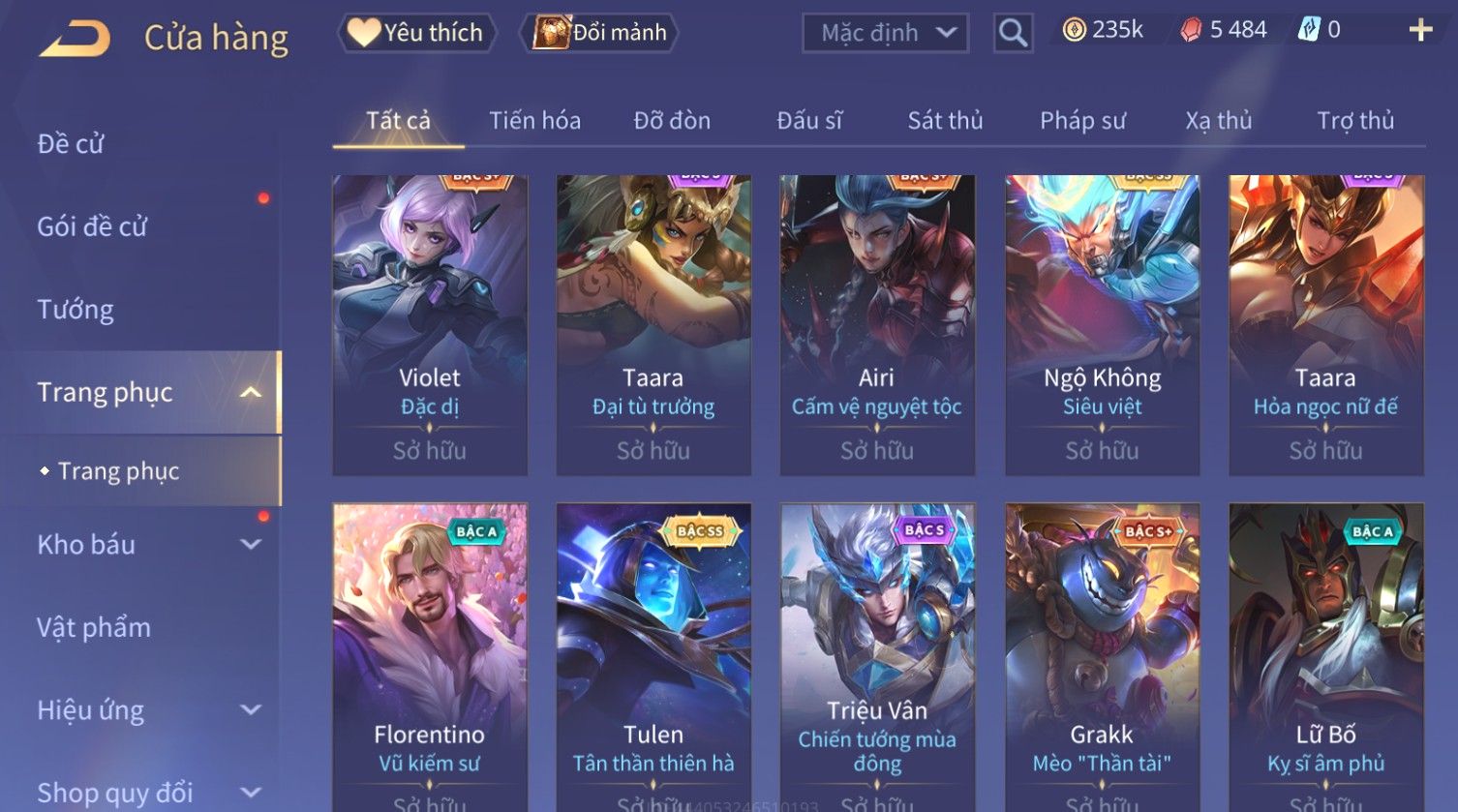
Task: Tap the plus icon to add currency
Action: 1420,31
